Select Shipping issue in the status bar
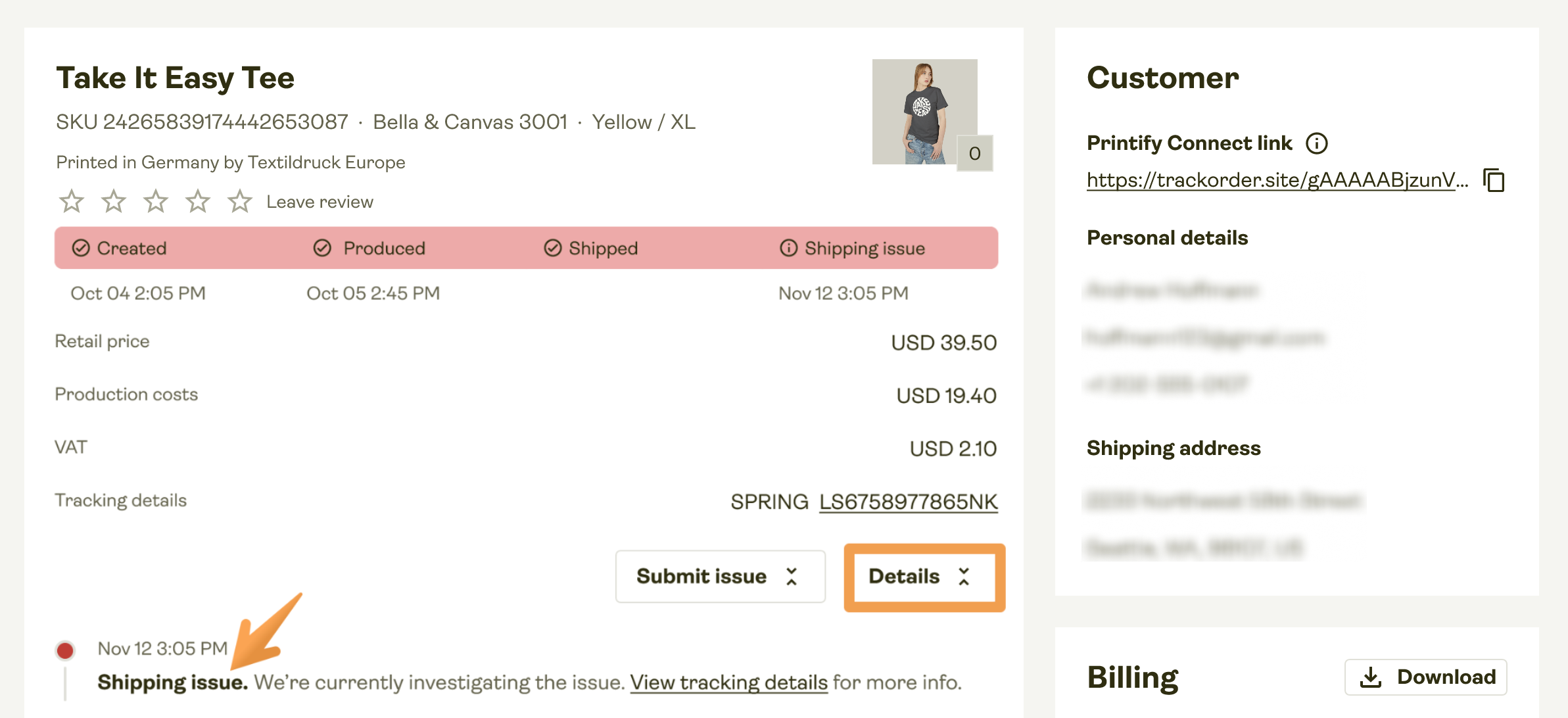This screenshot has height=718, width=1568. 851,248
